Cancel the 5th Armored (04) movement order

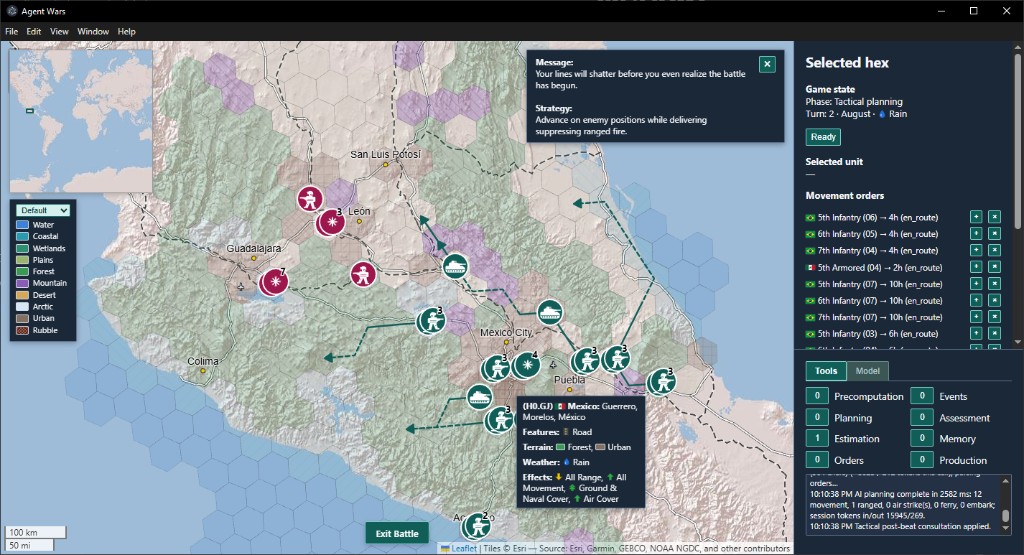994,266
